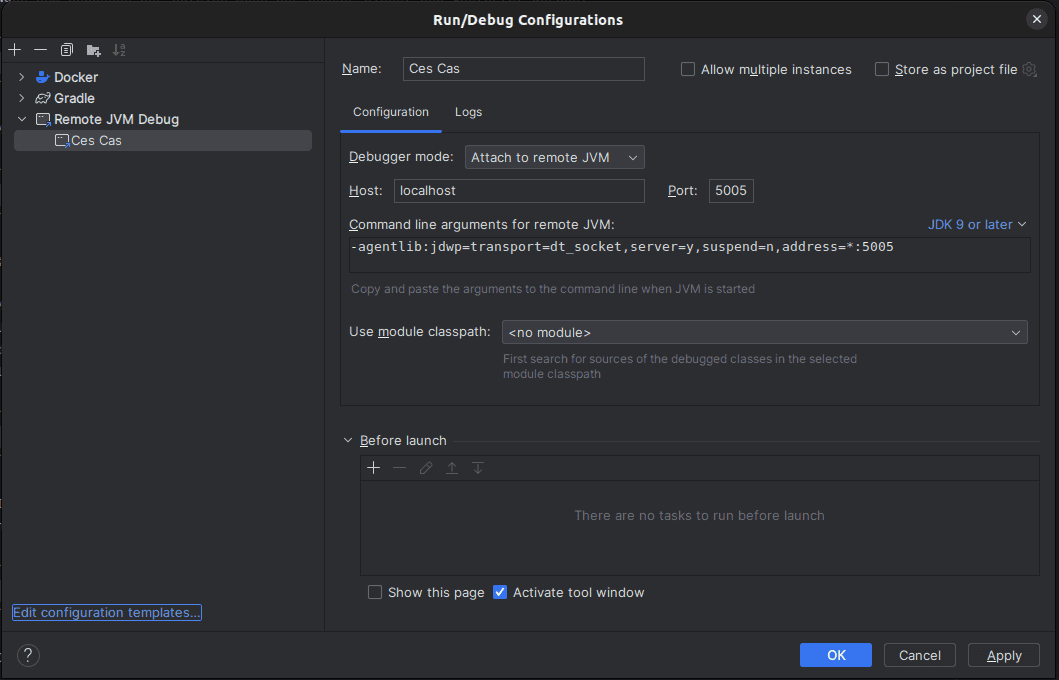This screenshot has width=1059, height=680.
Task: Click the Apply button
Action: pos(1004,655)
